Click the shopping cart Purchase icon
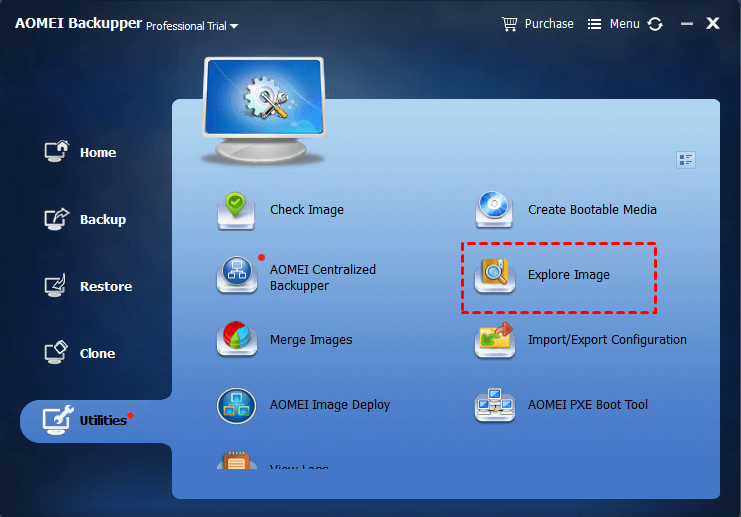The width and height of the screenshot is (741, 517). pos(509,24)
